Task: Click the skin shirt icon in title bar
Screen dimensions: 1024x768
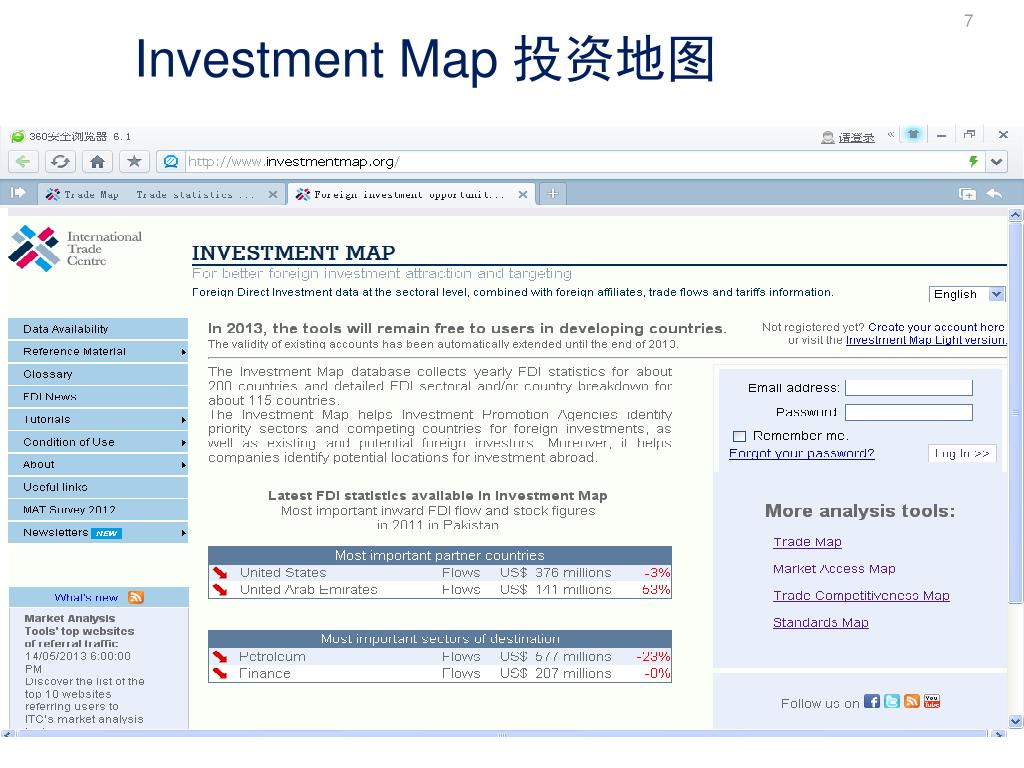Action: click(913, 135)
